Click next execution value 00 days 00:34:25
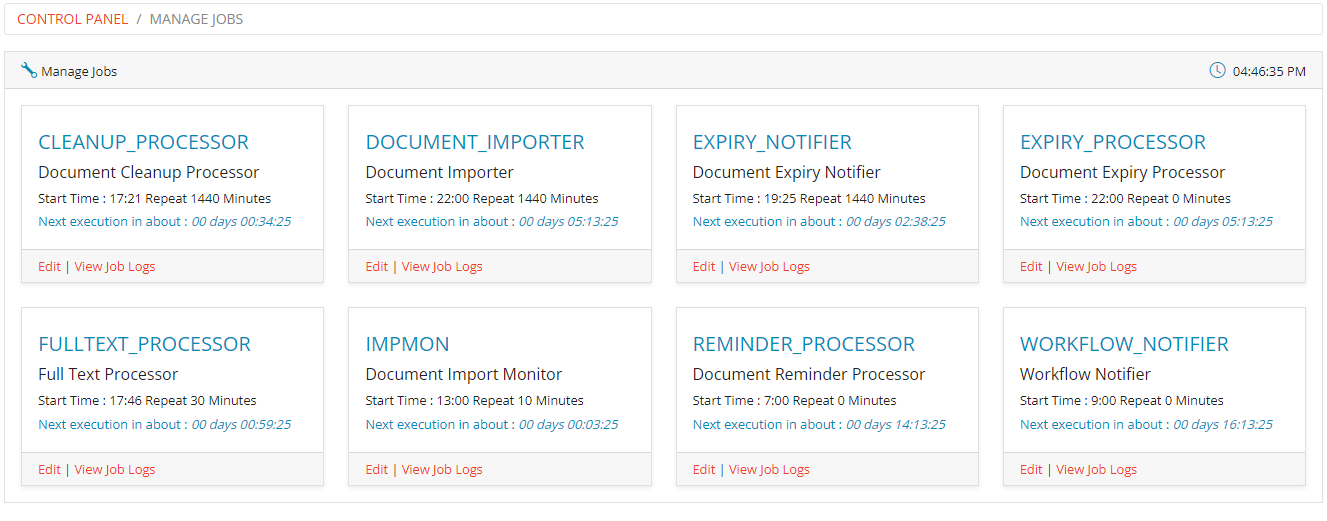Image resolution: width=1327 pixels, height=521 pixels. [241, 221]
